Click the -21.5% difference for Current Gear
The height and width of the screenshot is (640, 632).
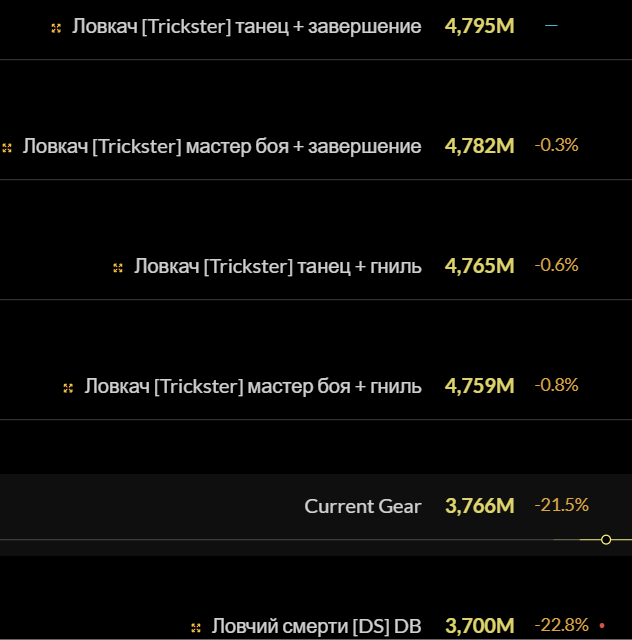561,505
